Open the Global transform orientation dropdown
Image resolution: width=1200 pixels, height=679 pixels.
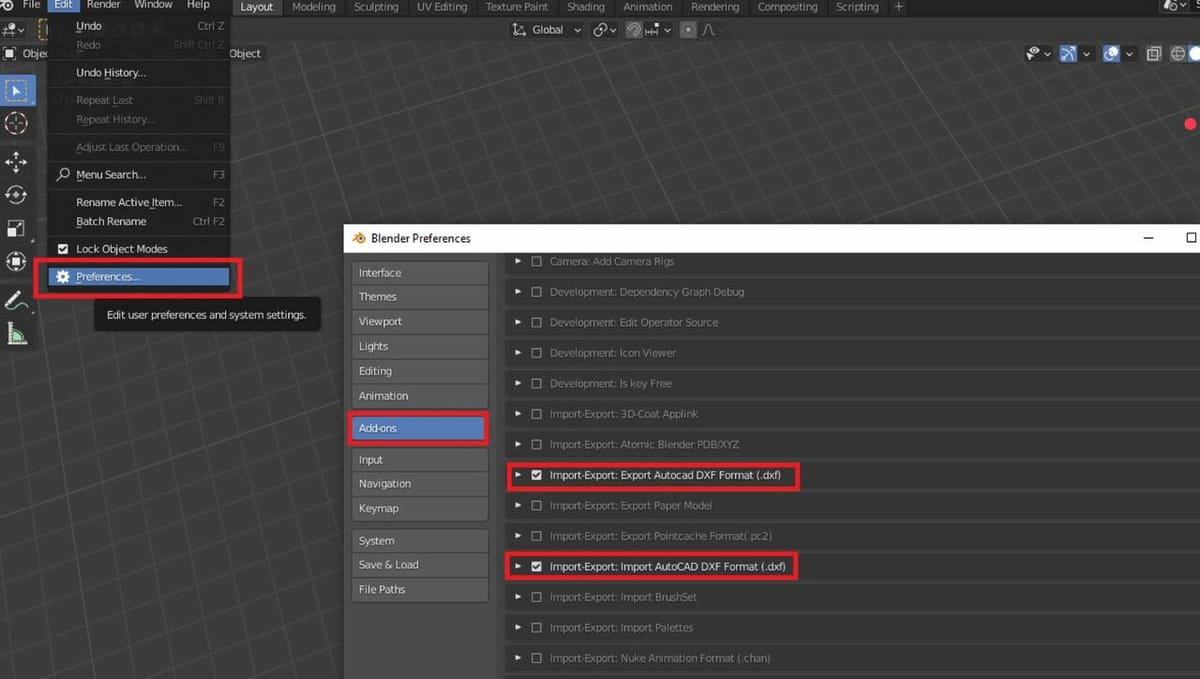548,30
